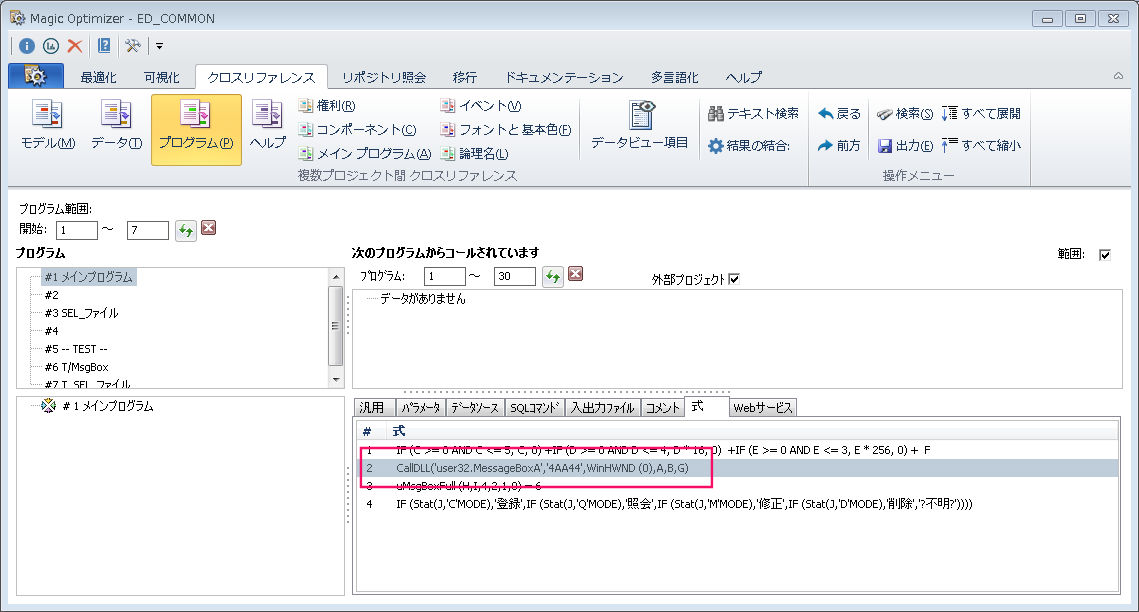Select the CallDLL expression row 2

click(737, 468)
